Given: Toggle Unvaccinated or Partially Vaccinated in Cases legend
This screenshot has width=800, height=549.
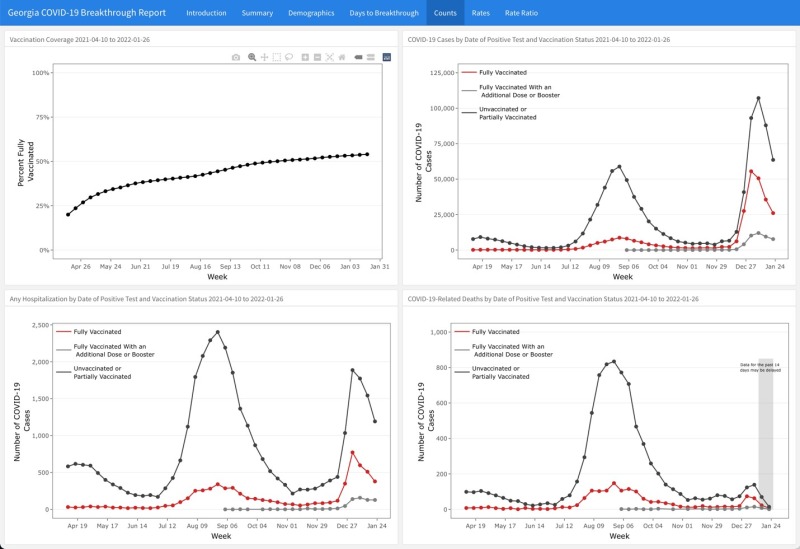Looking at the screenshot, I should tap(499, 113).
